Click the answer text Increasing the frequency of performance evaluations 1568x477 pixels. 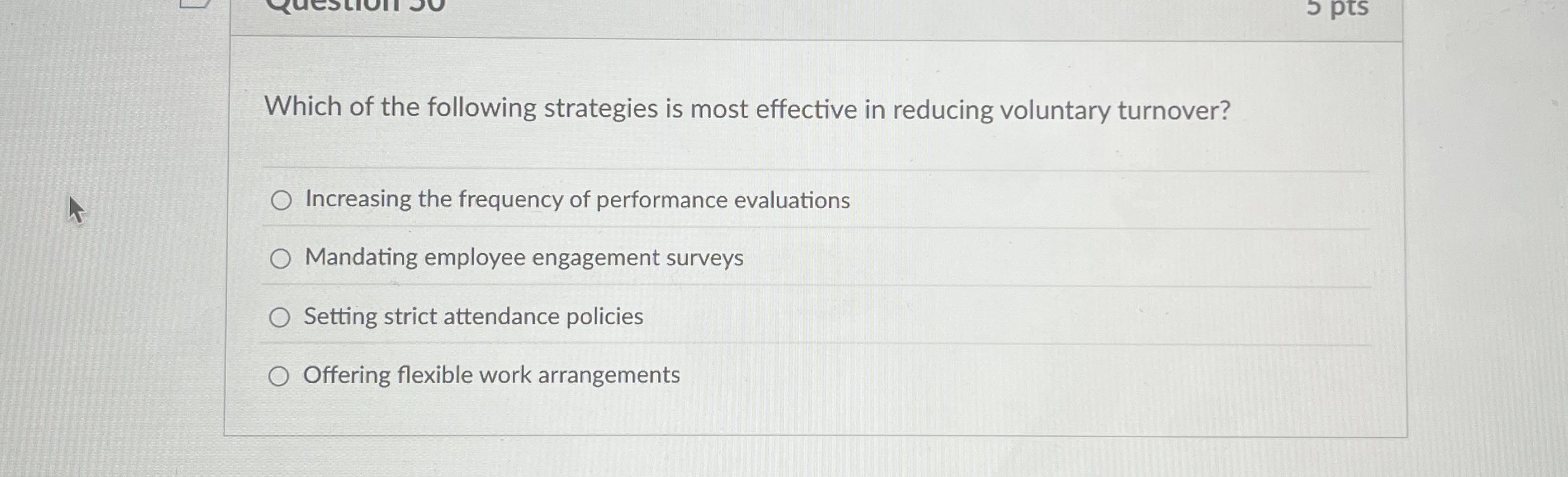point(577,200)
